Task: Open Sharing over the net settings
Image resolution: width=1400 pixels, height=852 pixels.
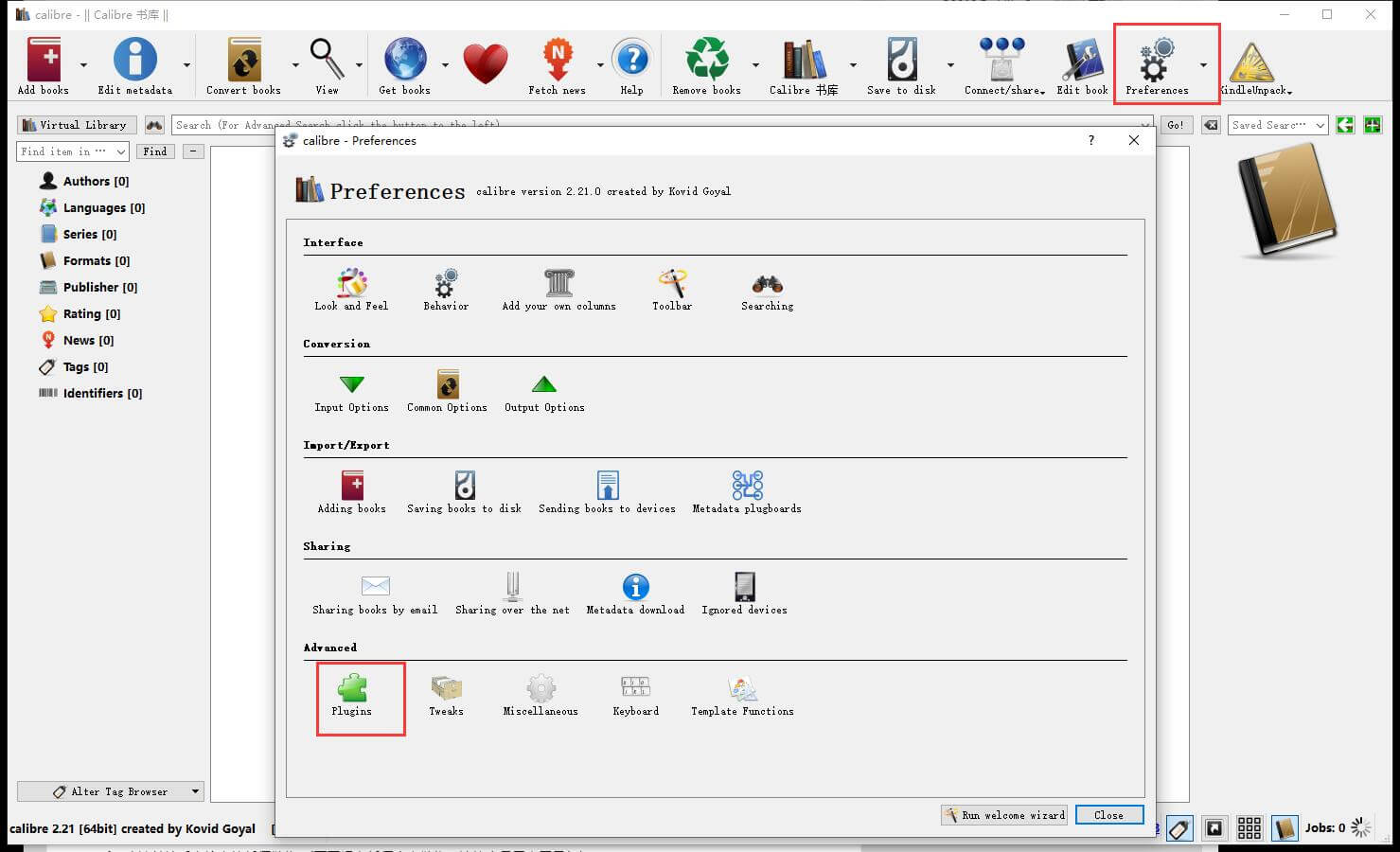Action: (512, 594)
